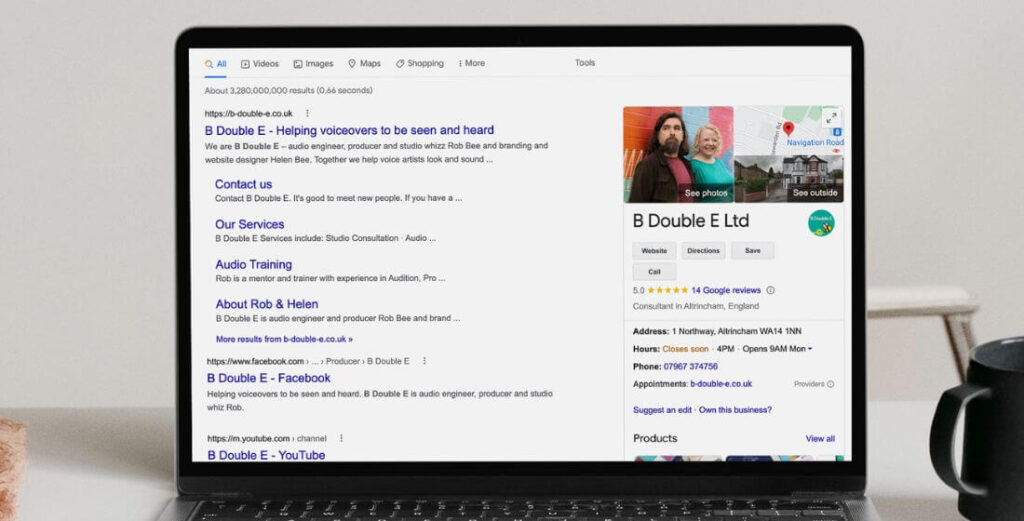
Task: Click the See photos thumbnail
Action: click(677, 155)
